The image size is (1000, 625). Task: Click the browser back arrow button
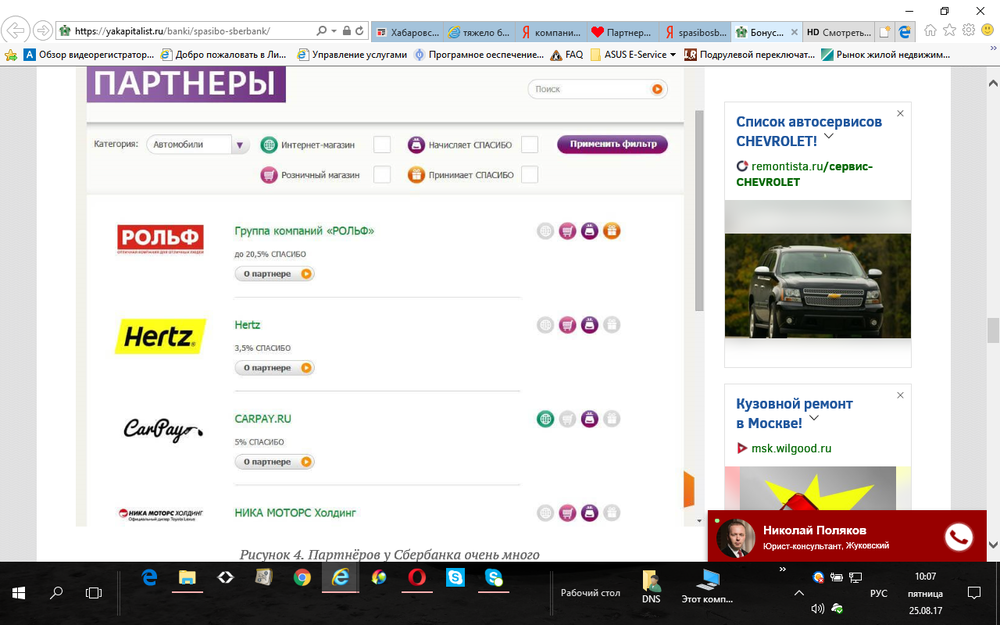tap(16, 31)
